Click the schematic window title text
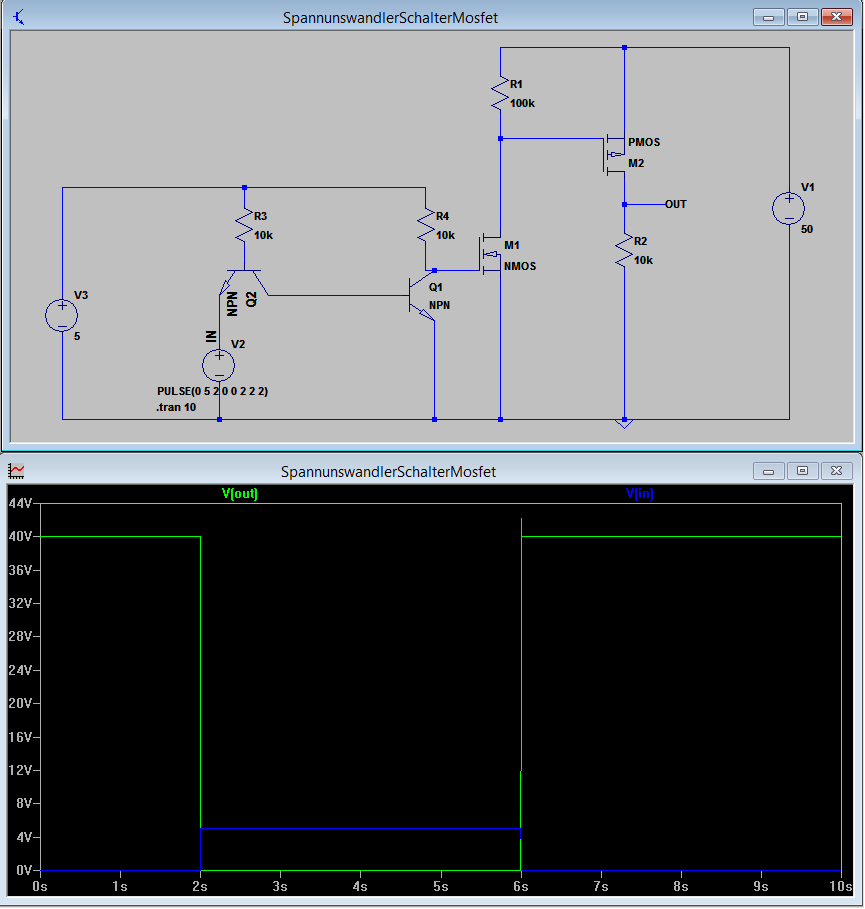 click(390, 18)
